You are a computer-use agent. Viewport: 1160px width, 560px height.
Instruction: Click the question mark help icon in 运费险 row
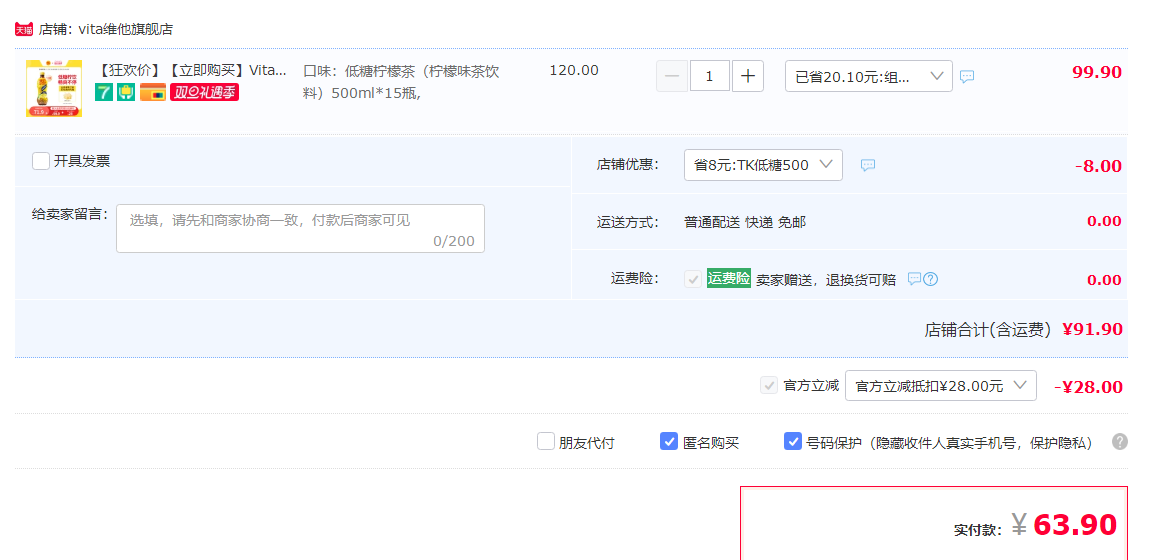[931, 279]
